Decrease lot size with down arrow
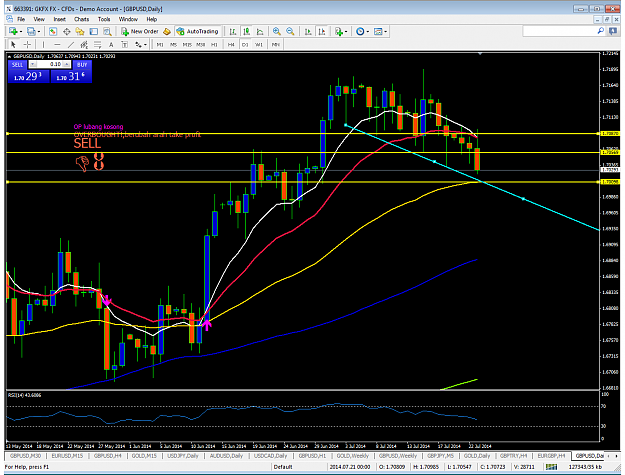 click(33, 65)
